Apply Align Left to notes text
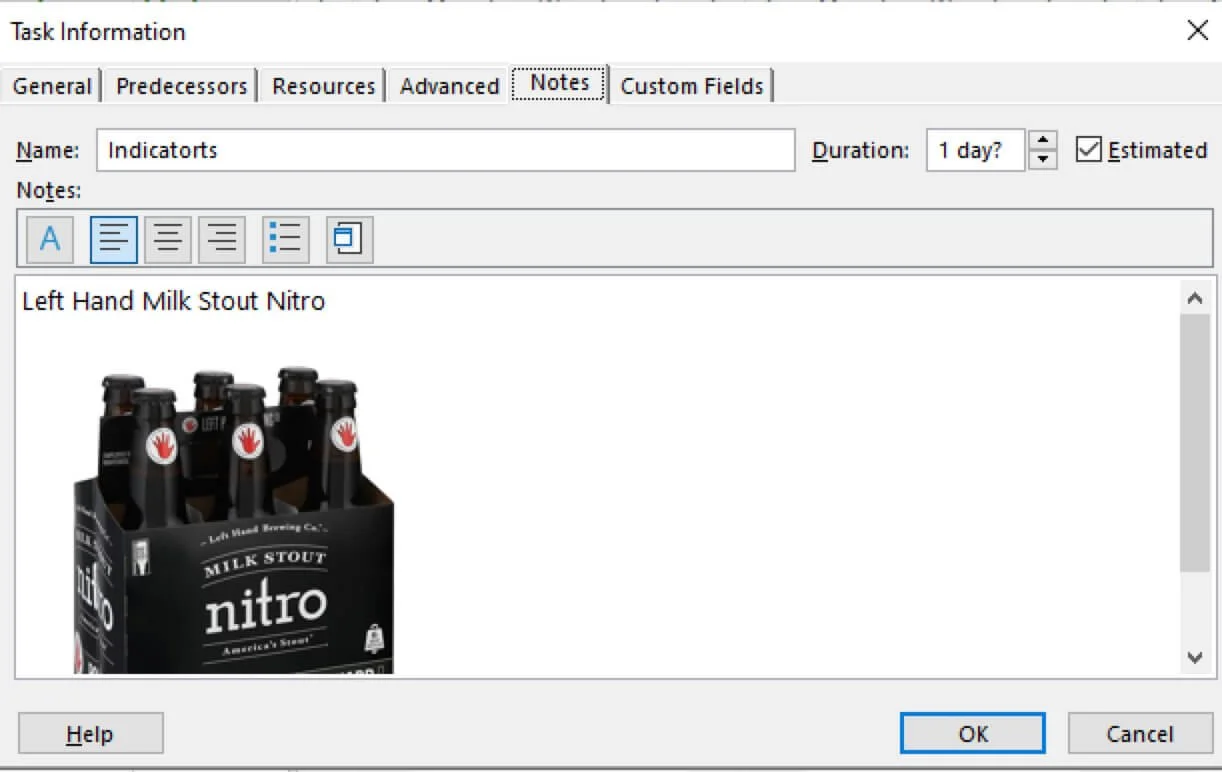The width and height of the screenshot is (1222, 772). pyautogui.click(x=114, y=239)
